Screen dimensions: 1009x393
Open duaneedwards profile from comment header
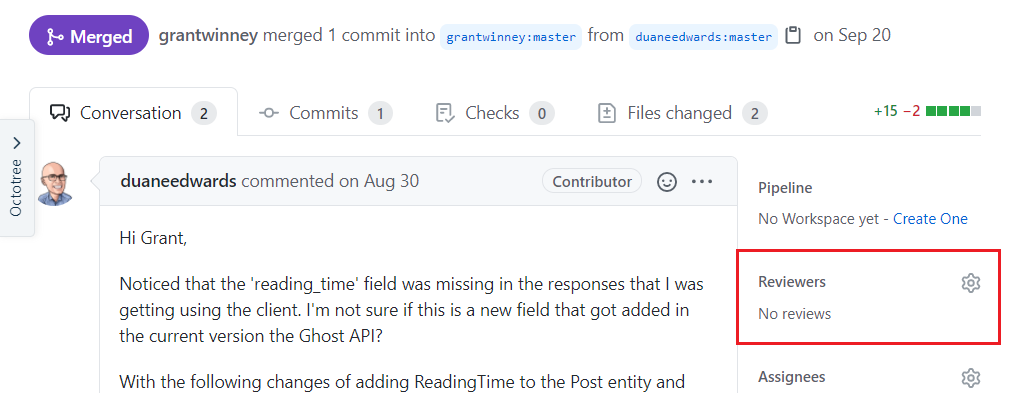pyautogui.click(x=178, y=181)
